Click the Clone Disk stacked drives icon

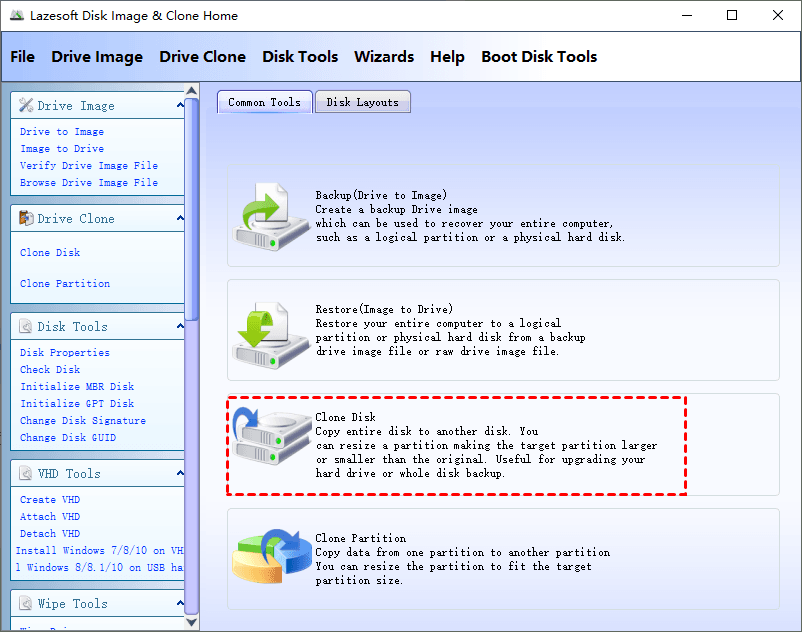coord(271,436)
